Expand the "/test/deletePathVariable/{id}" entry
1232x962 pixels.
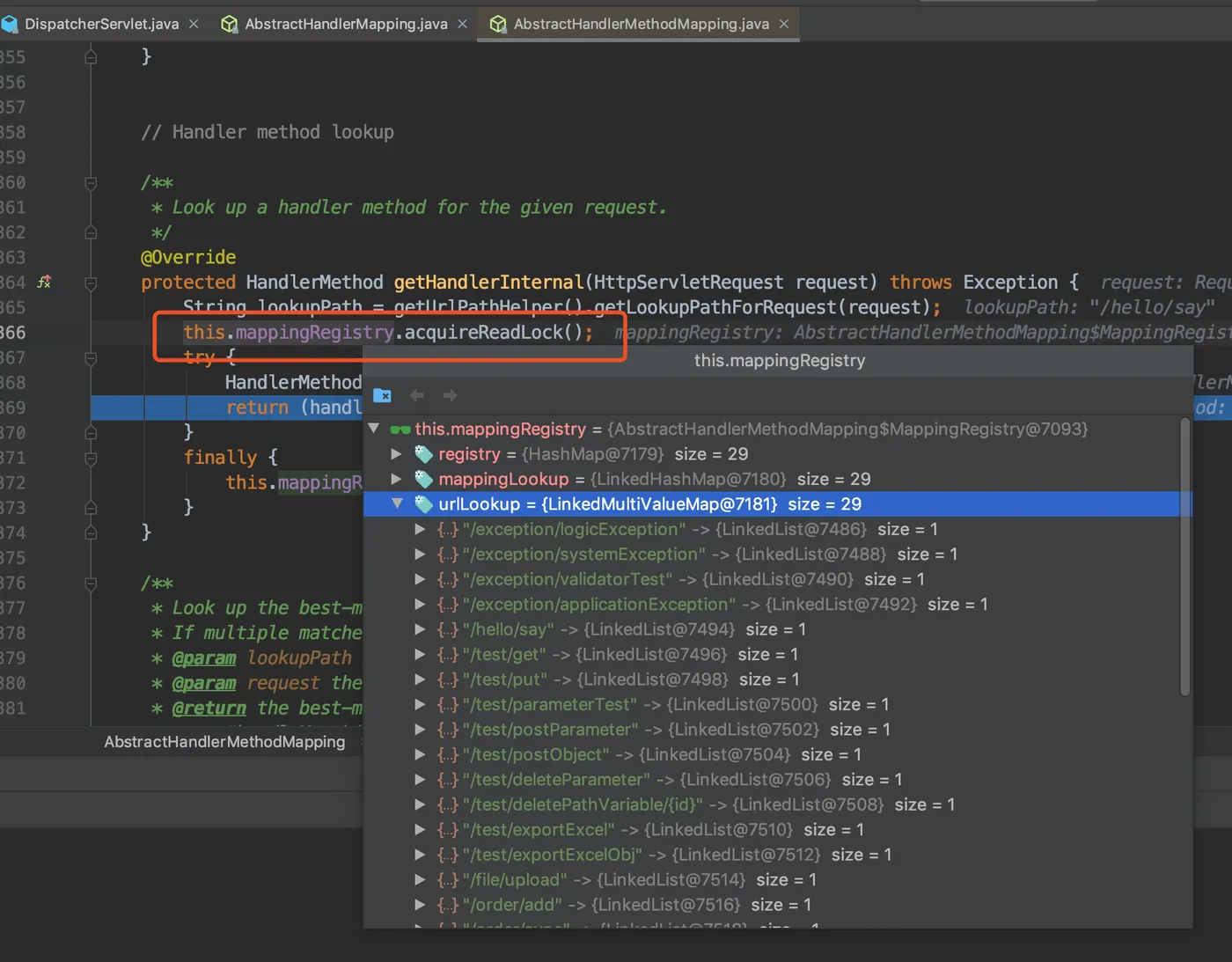[421, 805]
